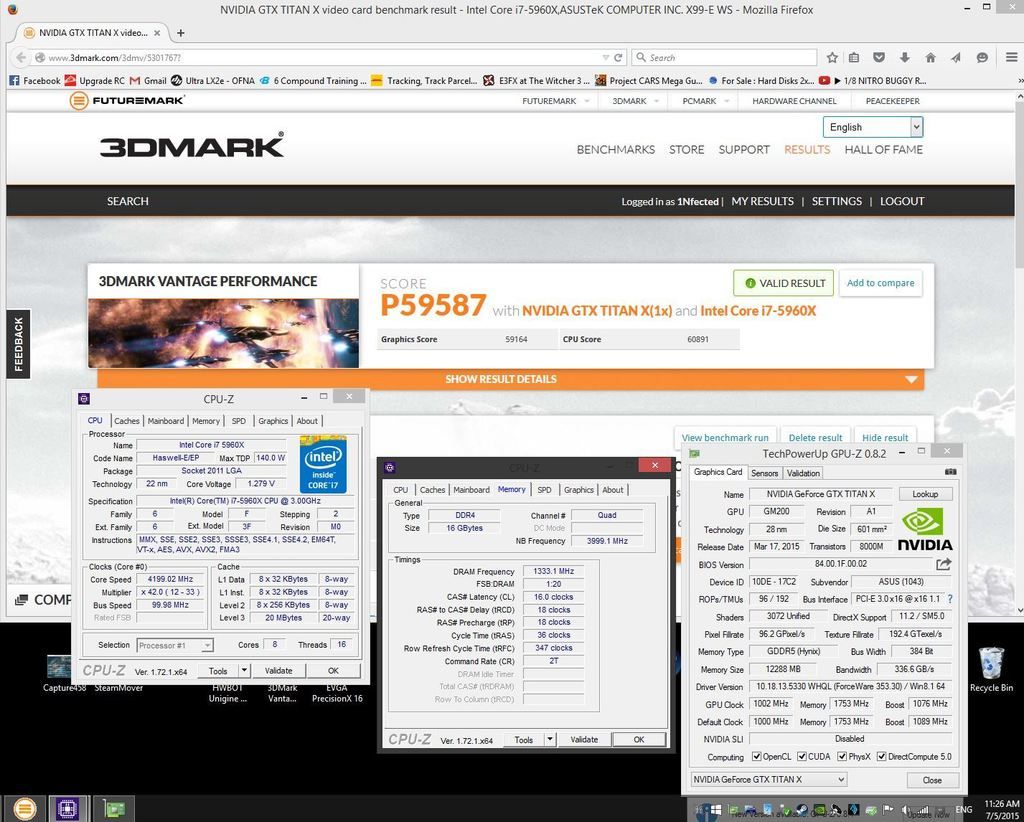This screenshot has width=1024, height=822.
Task: Open HALL OF FAME navigation item
Action: pos(883,149)
